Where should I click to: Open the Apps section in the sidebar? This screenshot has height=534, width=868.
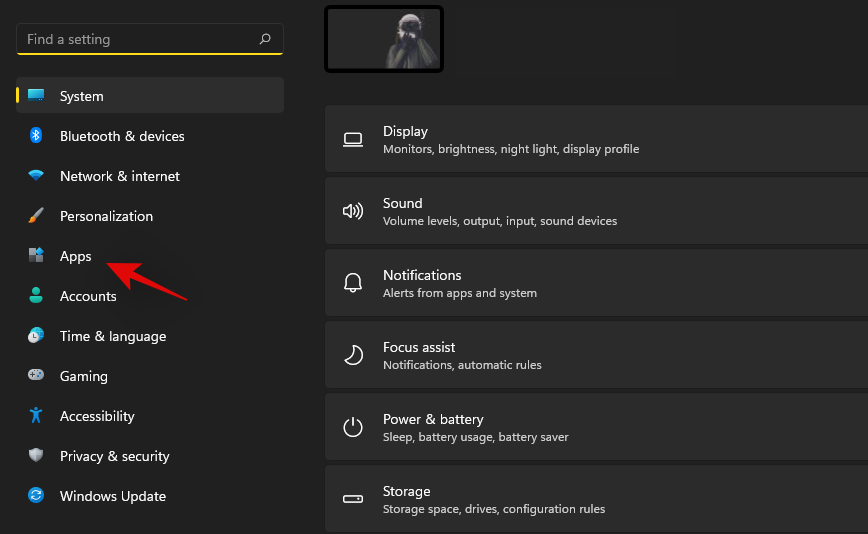point(76,256)
